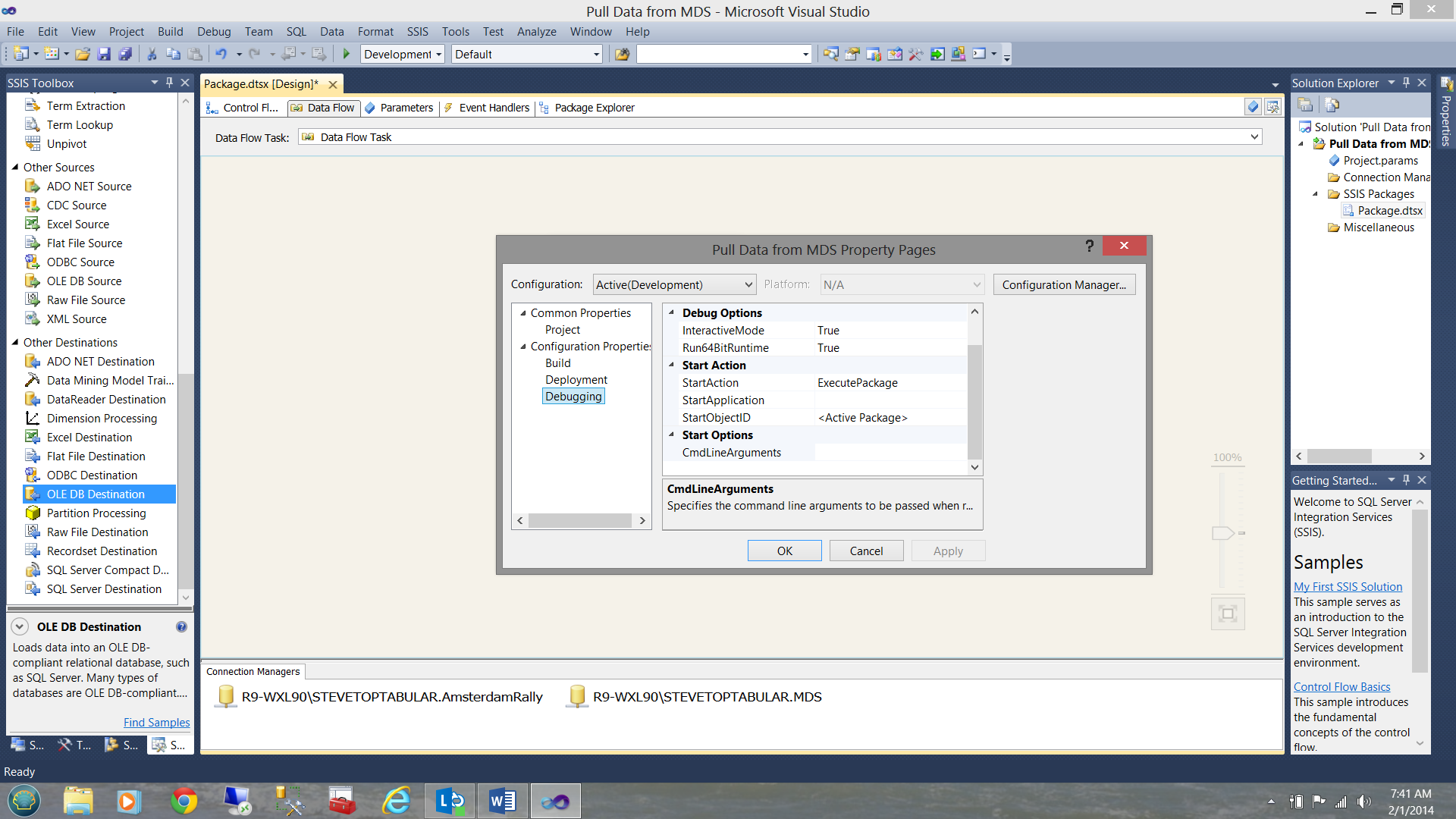
Task: Click the help icon beside OLE DB Destination
Action: [x=181, y=627]
